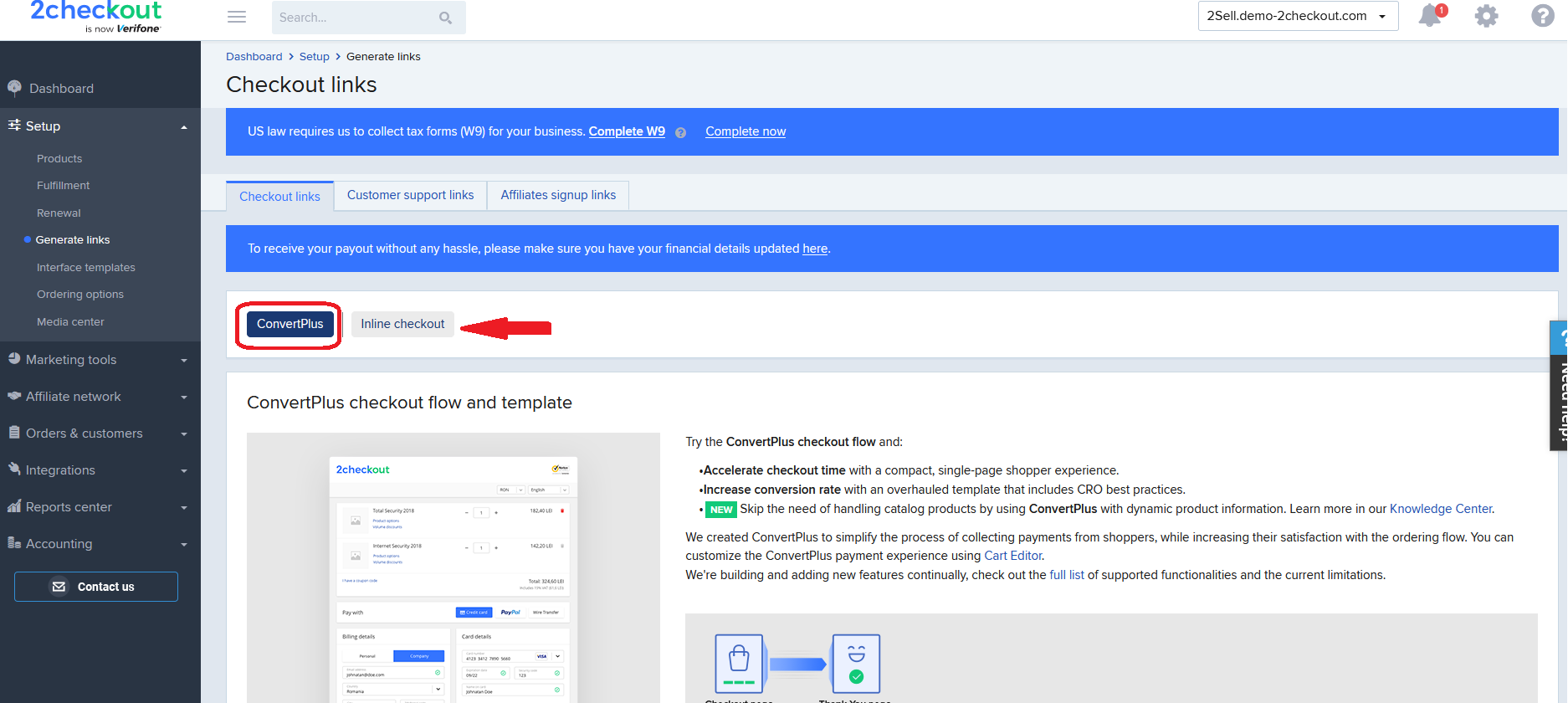Viewport: 1568px width, 703px height.
Task: Open the settings gear icon
Action: coord(1486,16)
